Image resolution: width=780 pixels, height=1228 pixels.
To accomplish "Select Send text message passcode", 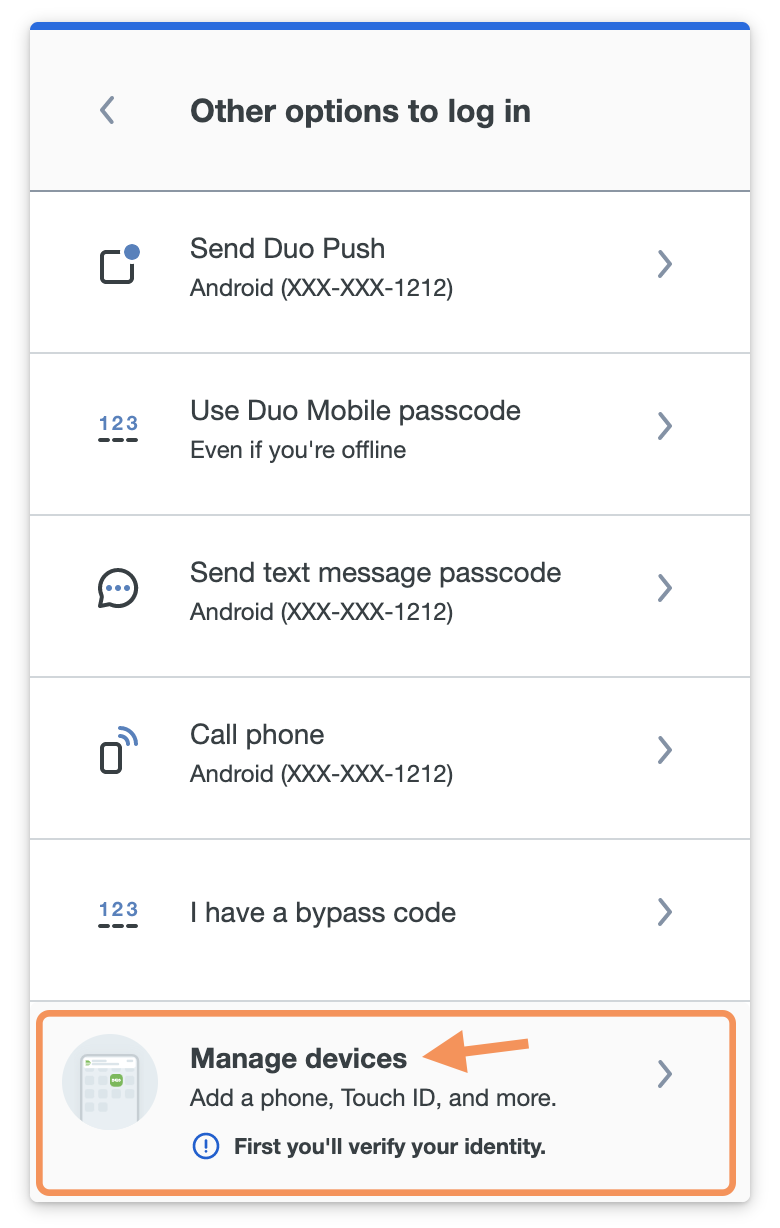I will (376, 572).
